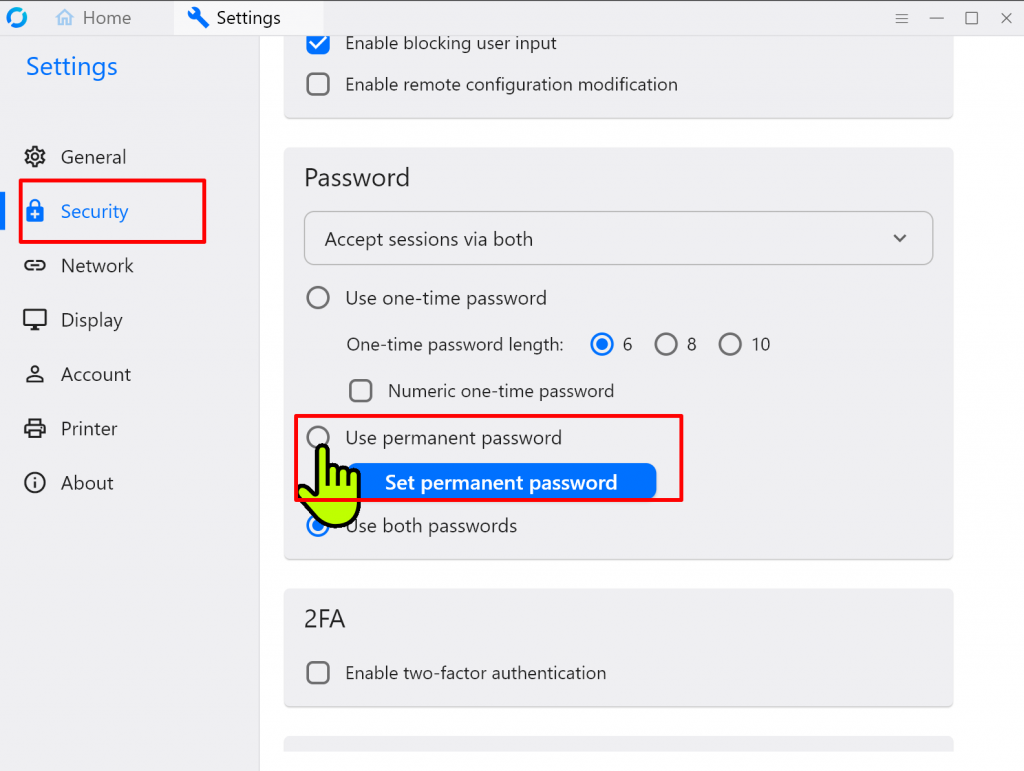
Task: Choose password length 10 option
Action: pos(730,345)
